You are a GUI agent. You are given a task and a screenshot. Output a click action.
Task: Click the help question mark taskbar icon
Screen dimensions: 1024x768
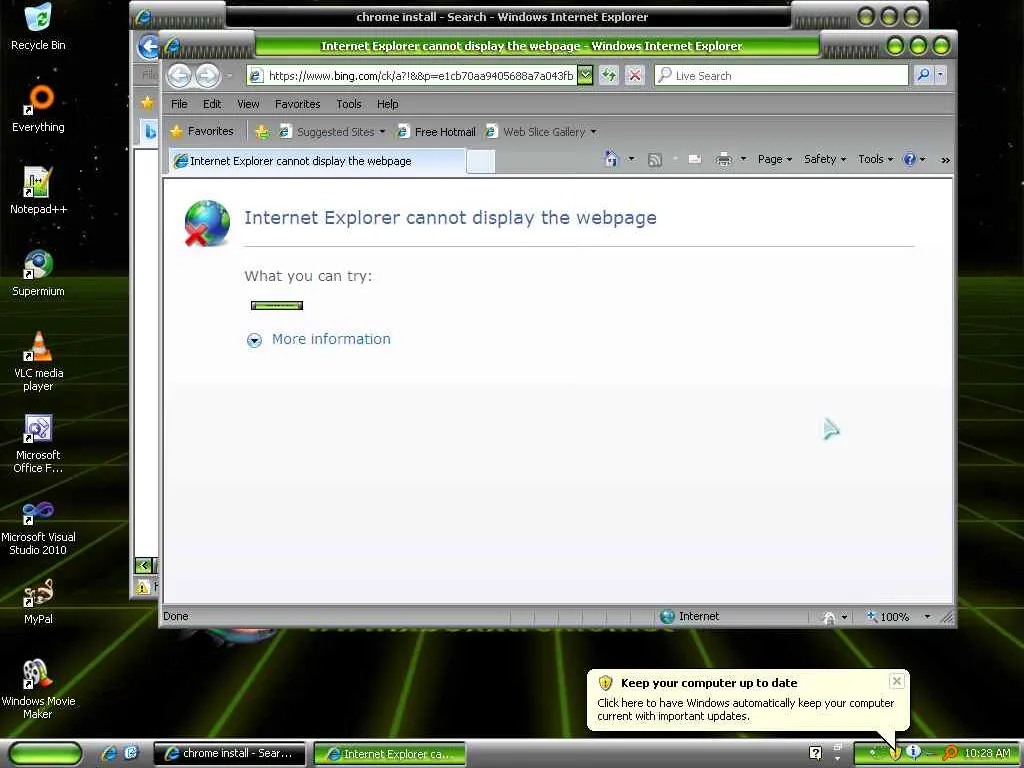815,753
